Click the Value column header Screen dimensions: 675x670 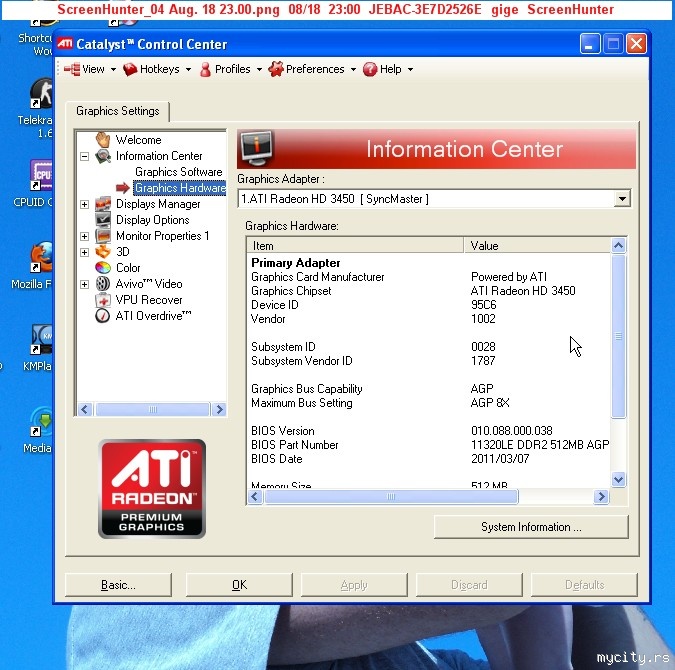coord(537,245)
